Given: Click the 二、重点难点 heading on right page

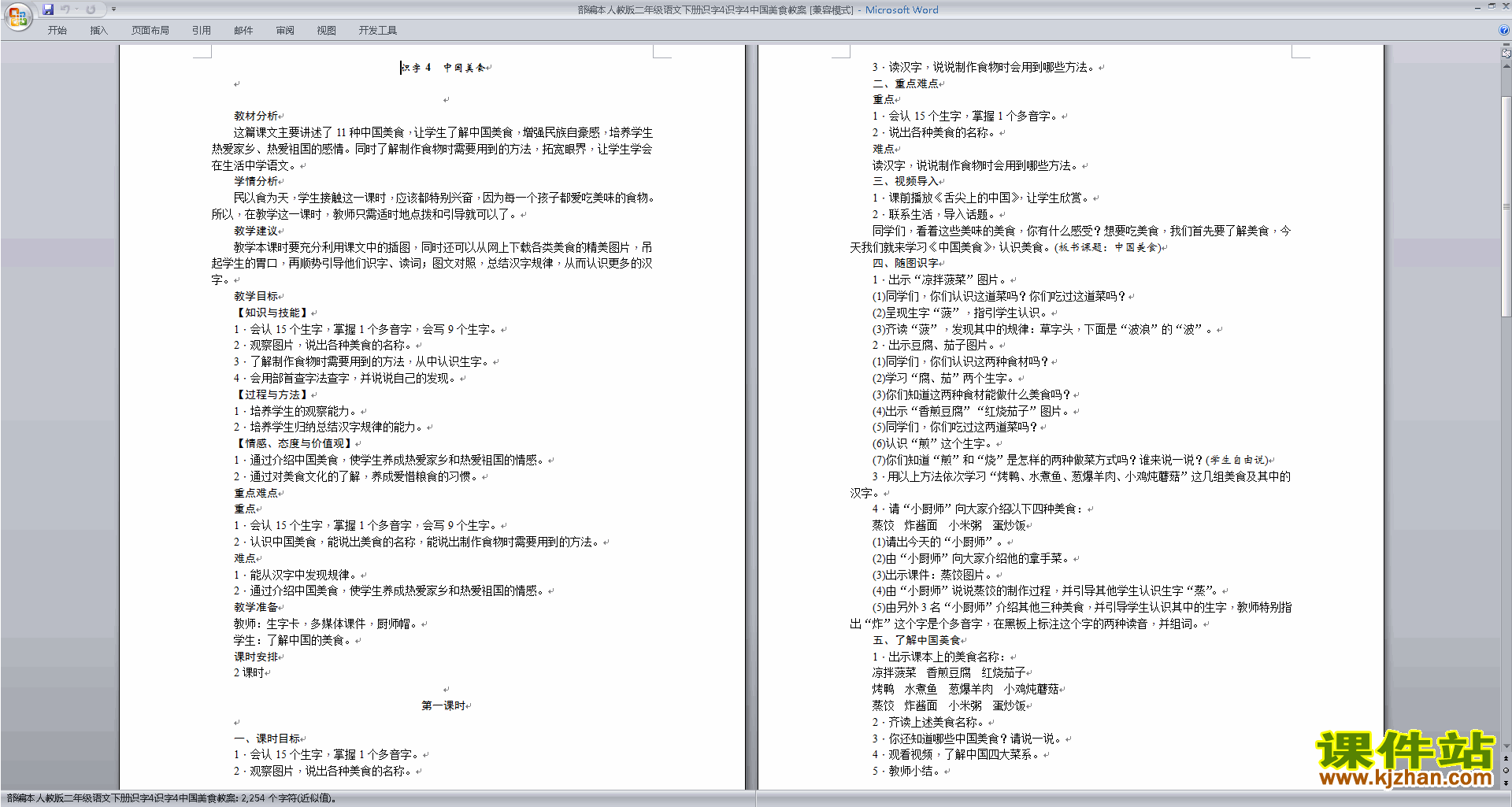Looking at the screenshot, I should (x=906, y=83).
